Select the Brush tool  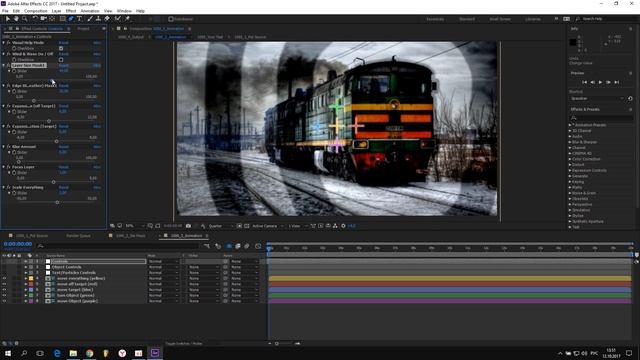click(90, 19)
